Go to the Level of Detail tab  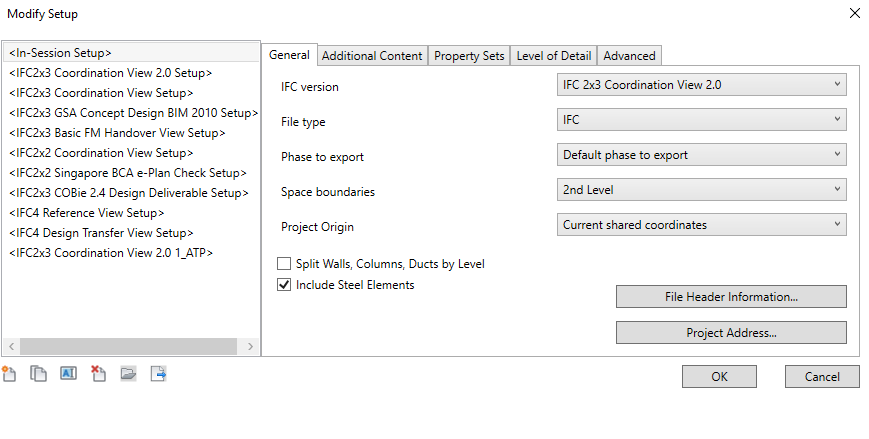point(553,56)
